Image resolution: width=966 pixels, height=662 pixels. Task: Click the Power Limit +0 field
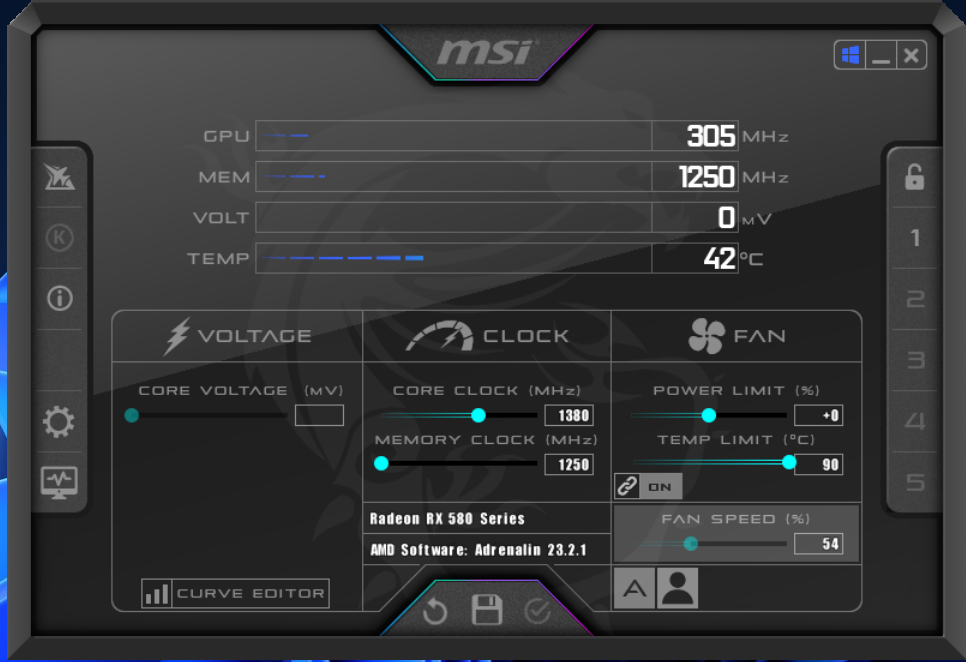coord(818,415)
